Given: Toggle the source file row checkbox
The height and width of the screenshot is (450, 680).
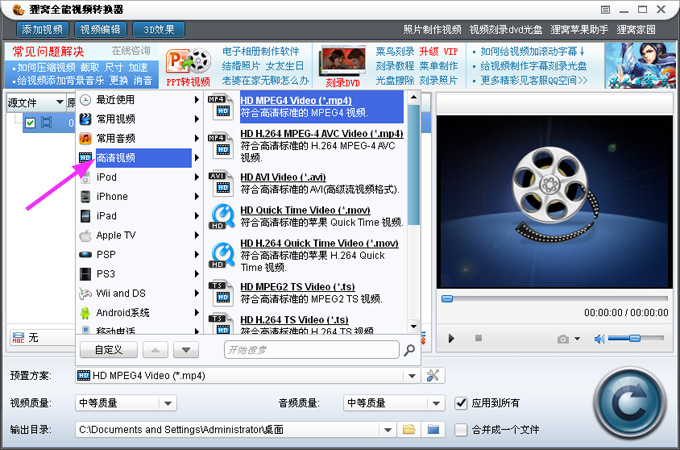Looking at the screenshot, I should (x=30, y=123).
